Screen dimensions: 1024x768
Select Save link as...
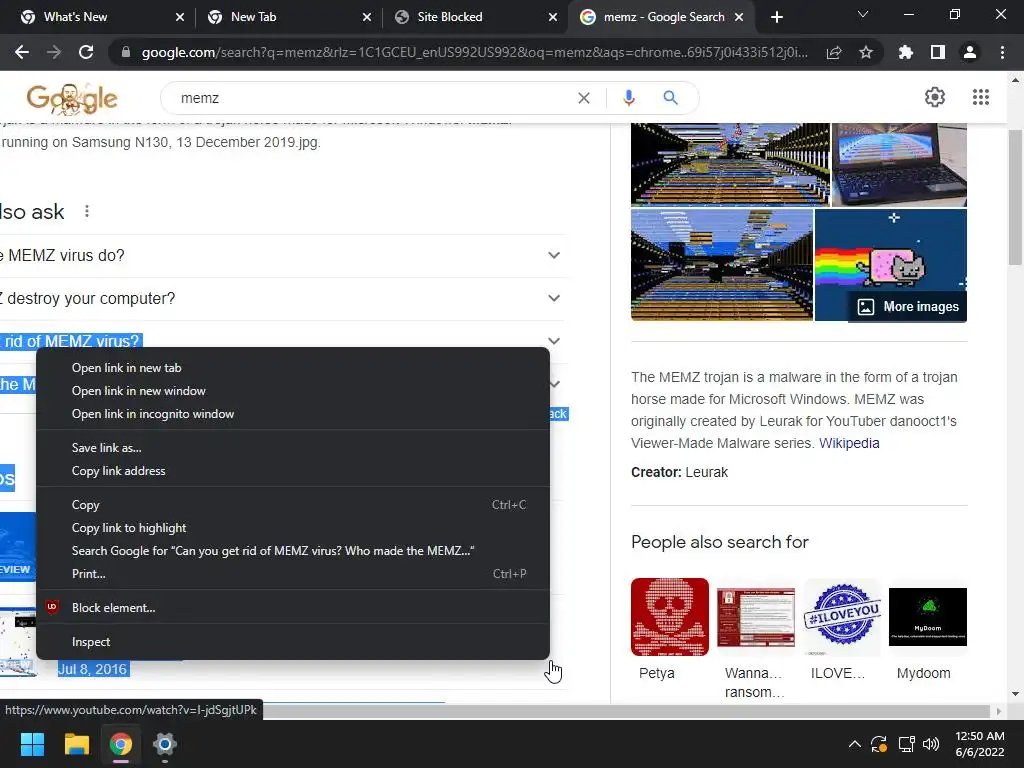293,447
